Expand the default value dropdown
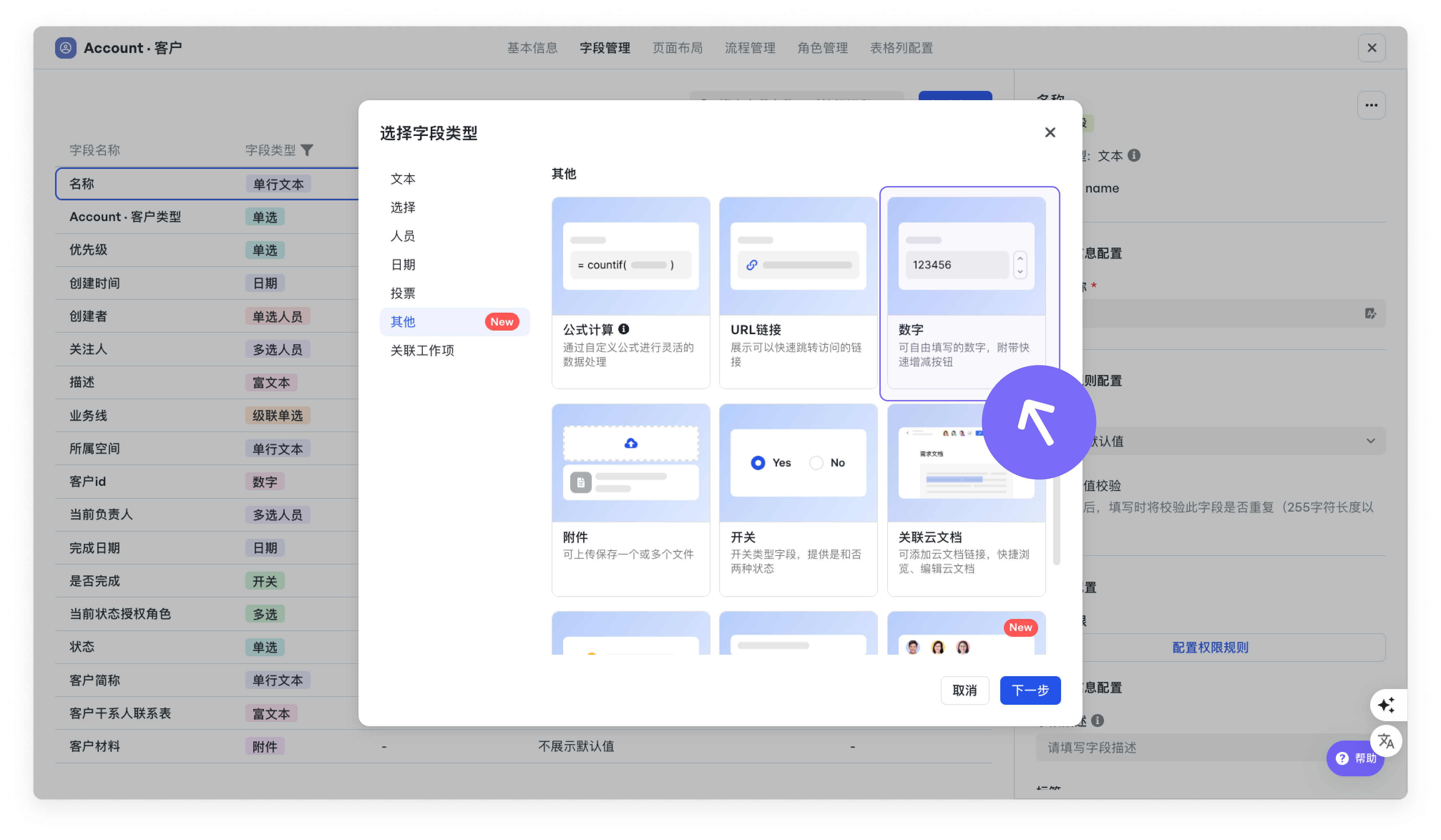The image size is (1441, 840). [x=1371, y=441]
